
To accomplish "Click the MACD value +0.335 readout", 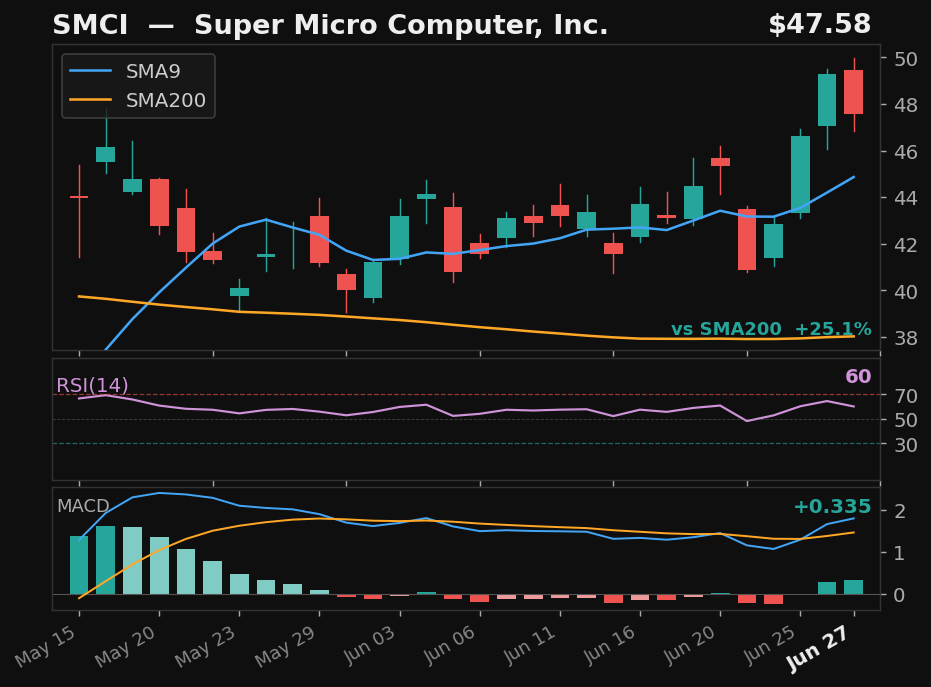I will [x=832, y=506].
